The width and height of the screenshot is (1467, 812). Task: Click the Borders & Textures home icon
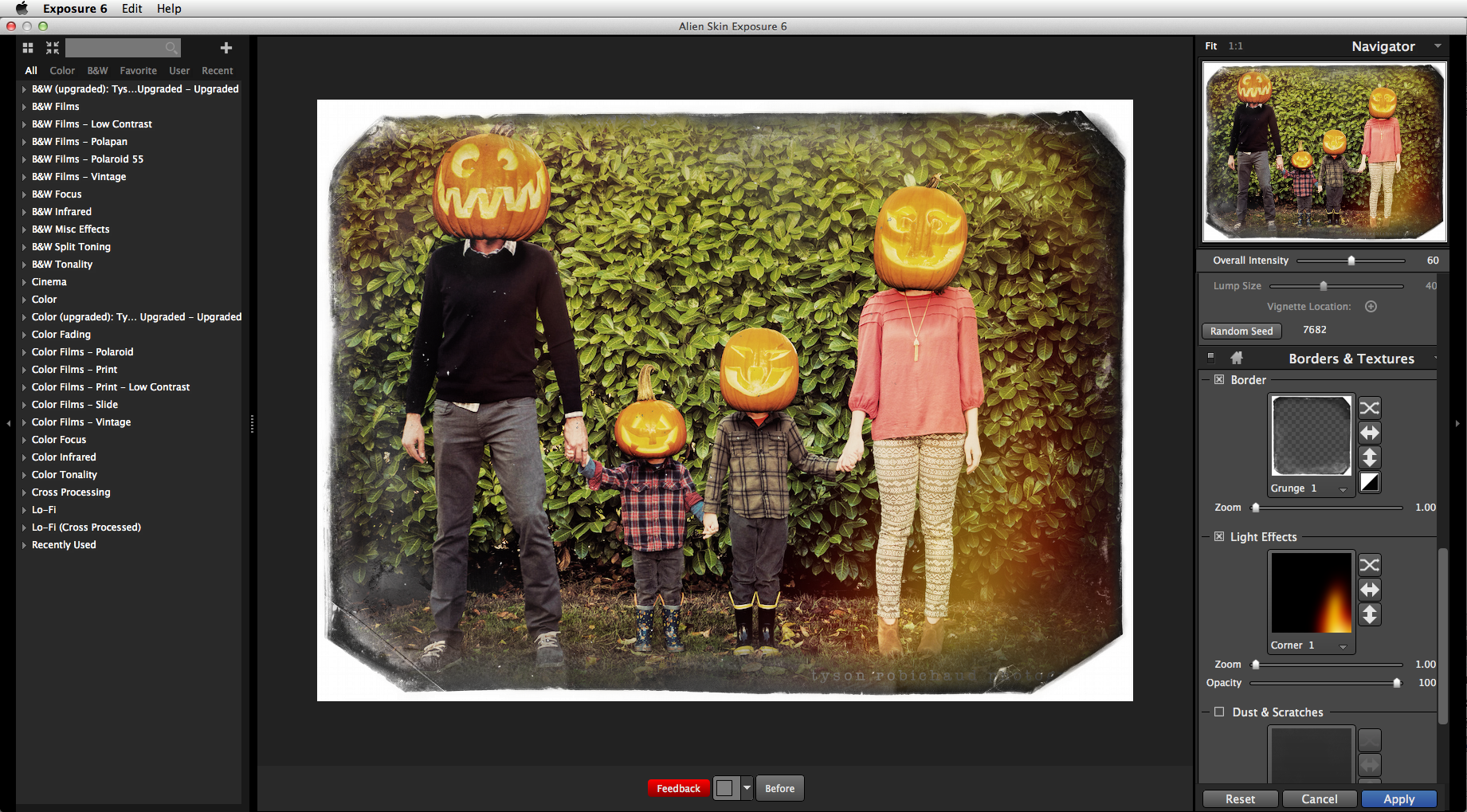[1237, 359]
